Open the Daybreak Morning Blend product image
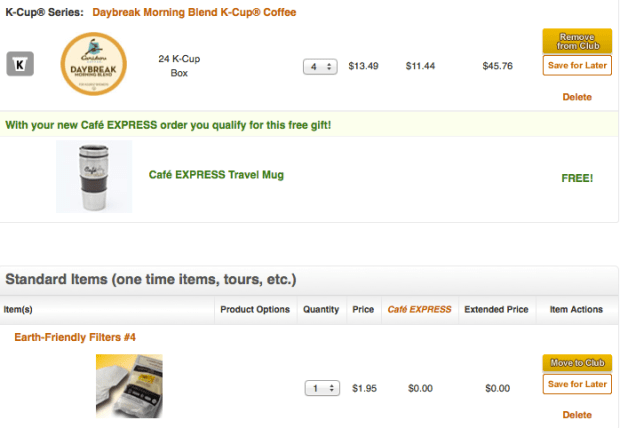 [96, 66]
